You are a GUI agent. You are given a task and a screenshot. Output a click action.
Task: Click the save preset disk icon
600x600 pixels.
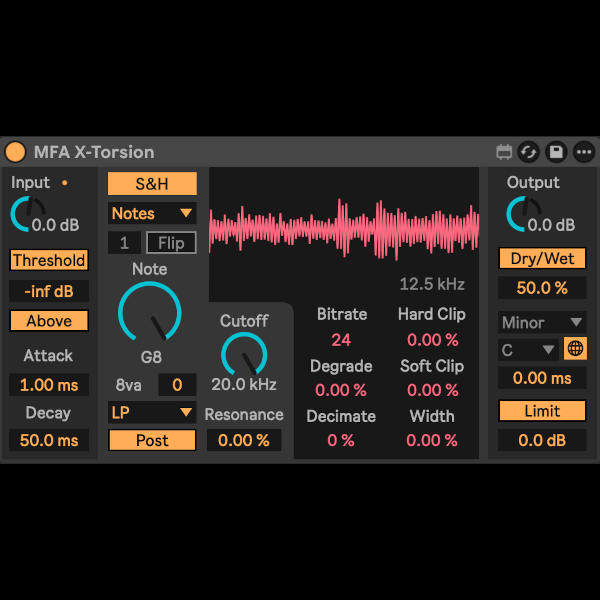pyautogui.click(x=556, y=152)
